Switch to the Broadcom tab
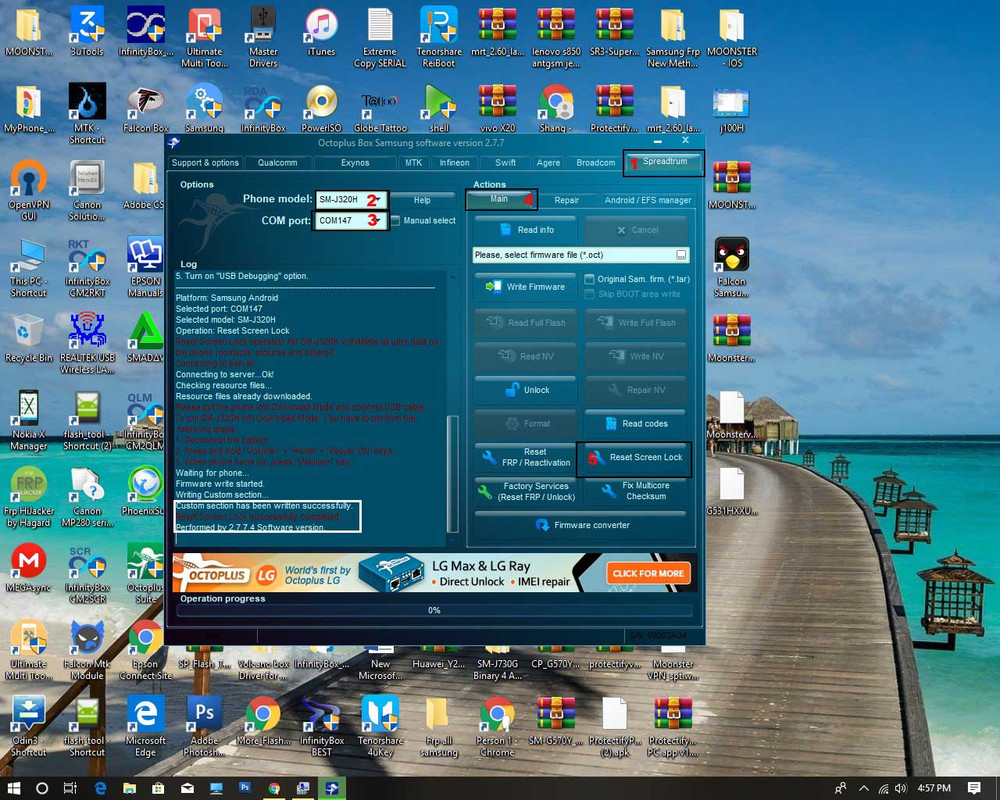Image resolution: width=1000 pixels, height=800 pixels. (x=596, y=163)
